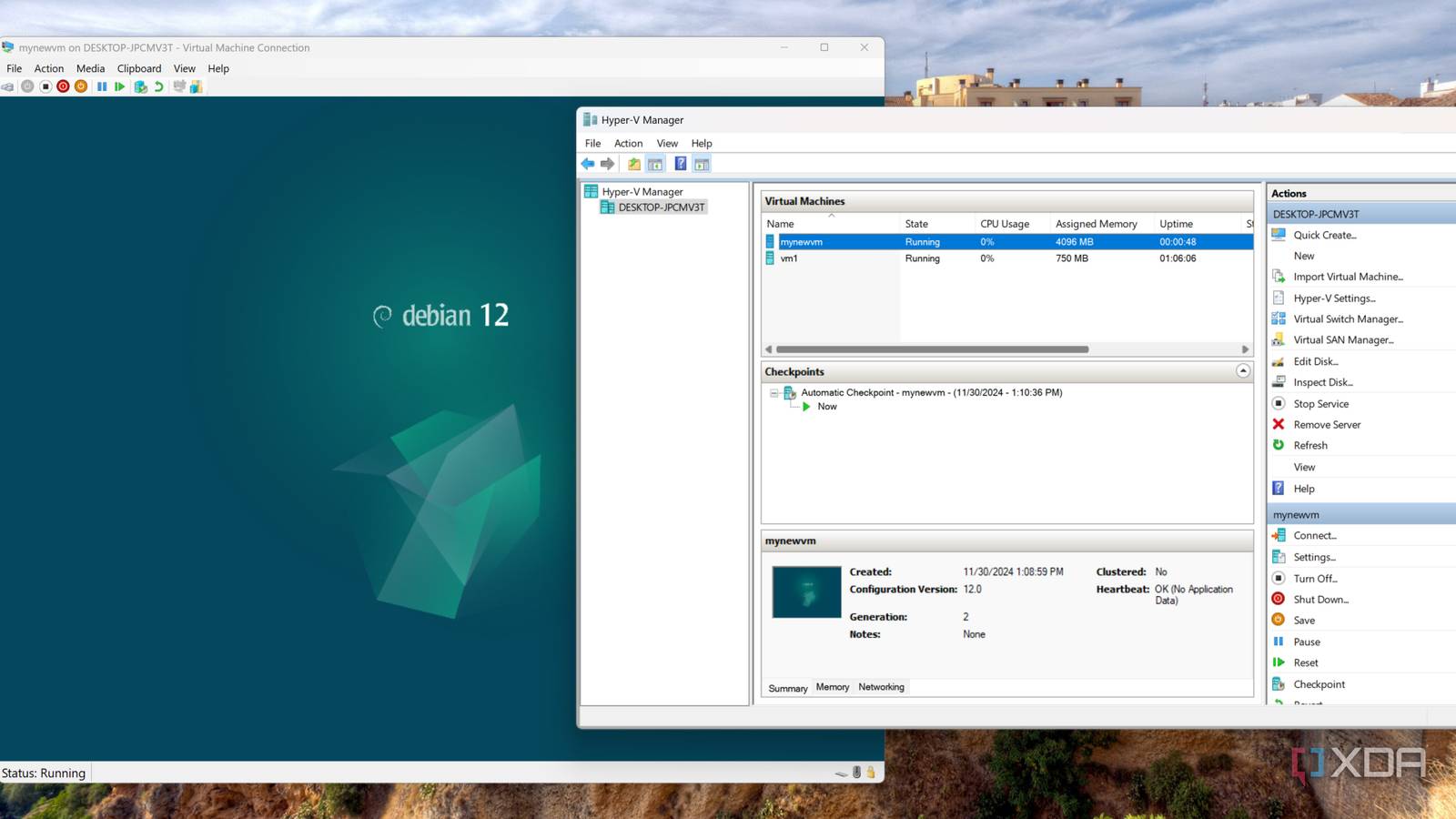Image resolution: width=1456 pixels, height=819 pixels.
Task: Click Reset icon in VM Connection toolbar
Action: 120,86
